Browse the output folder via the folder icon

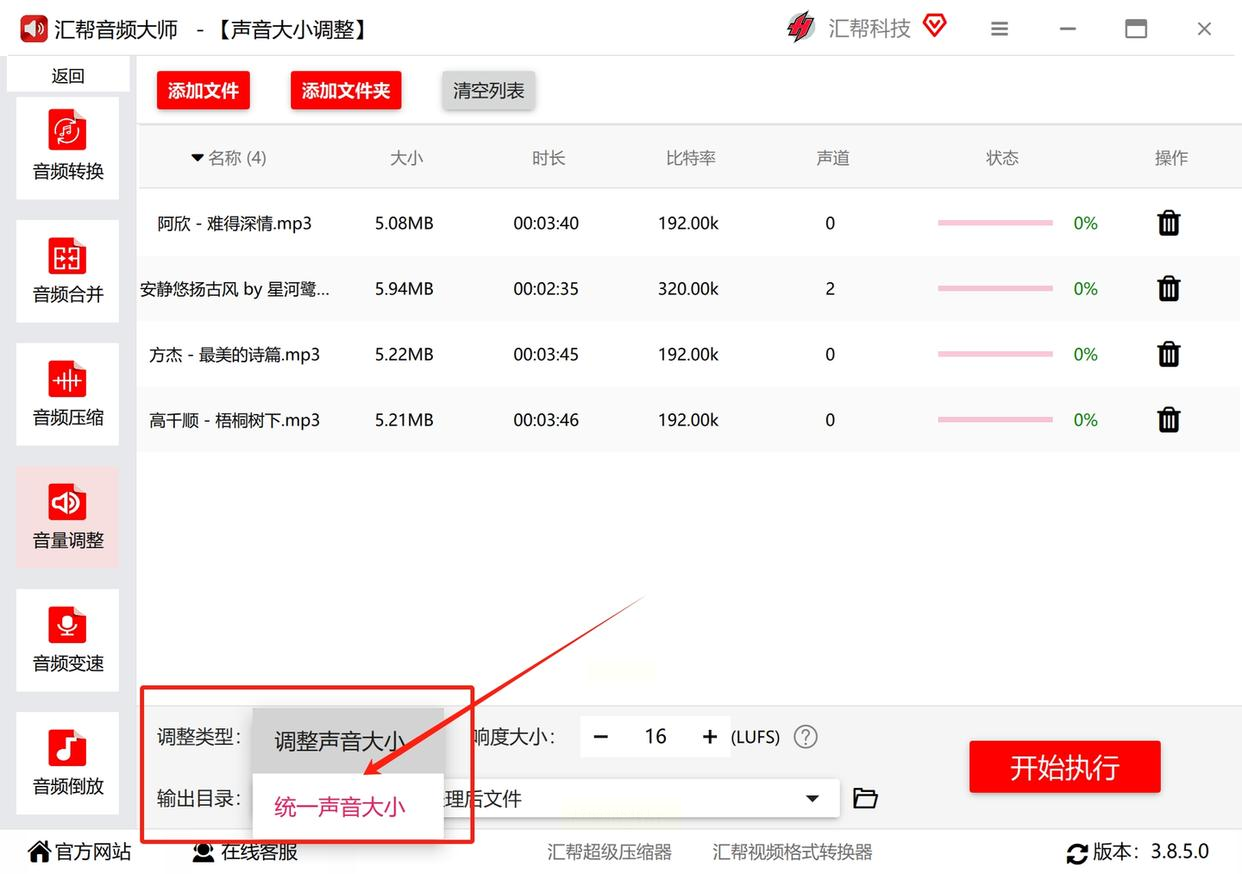[865, 798]
